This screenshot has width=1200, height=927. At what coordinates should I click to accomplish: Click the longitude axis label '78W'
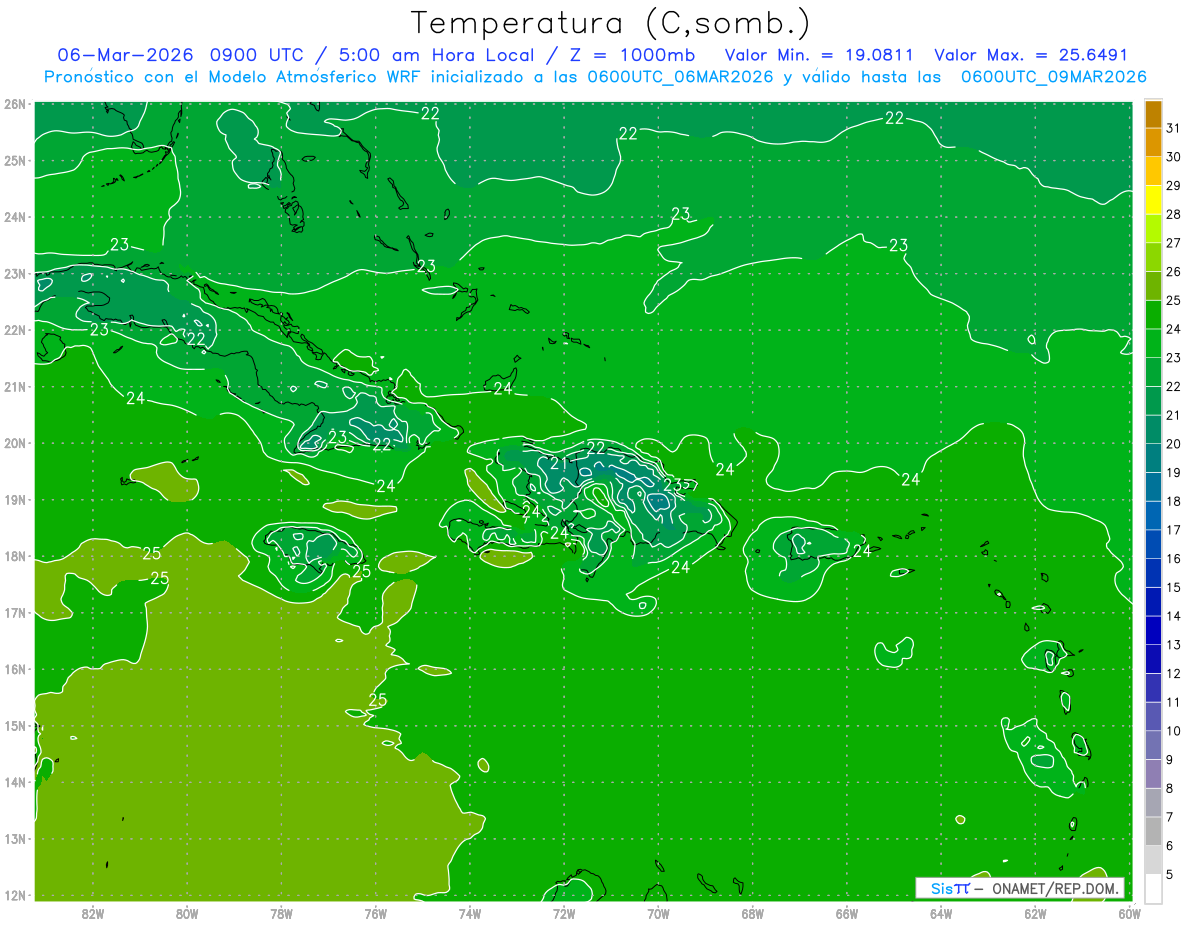click(281, 913)
